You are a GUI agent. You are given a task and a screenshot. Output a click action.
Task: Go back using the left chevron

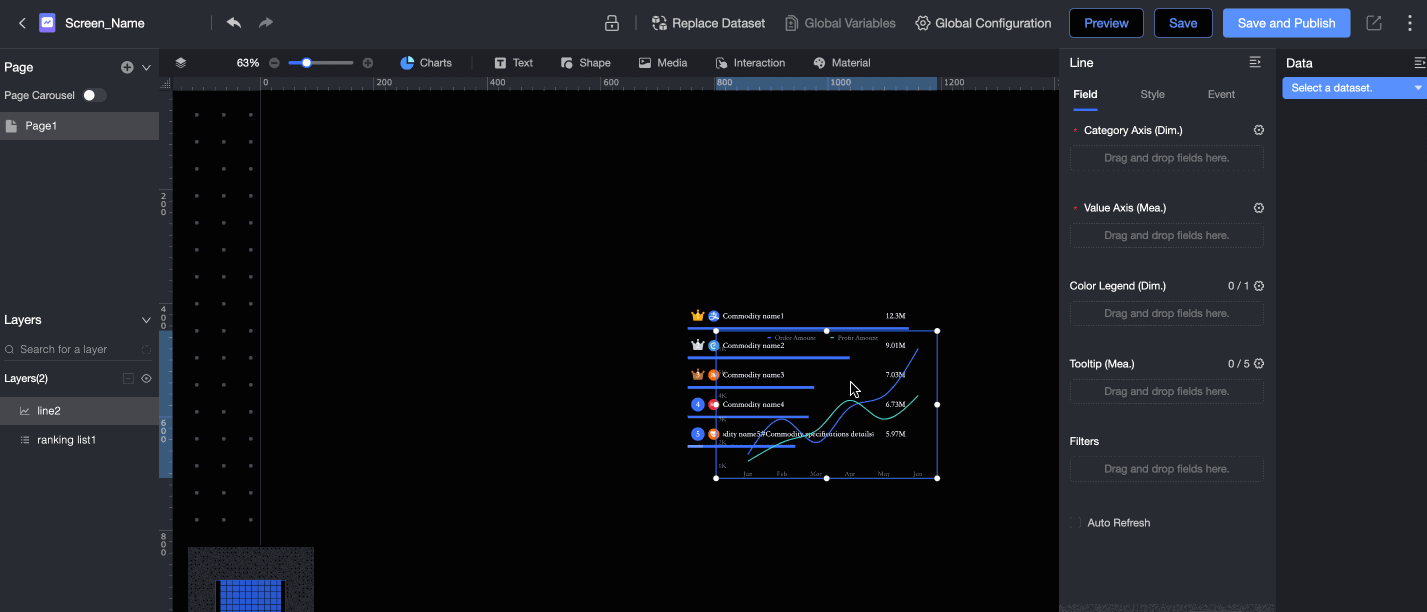coord(22,23)
